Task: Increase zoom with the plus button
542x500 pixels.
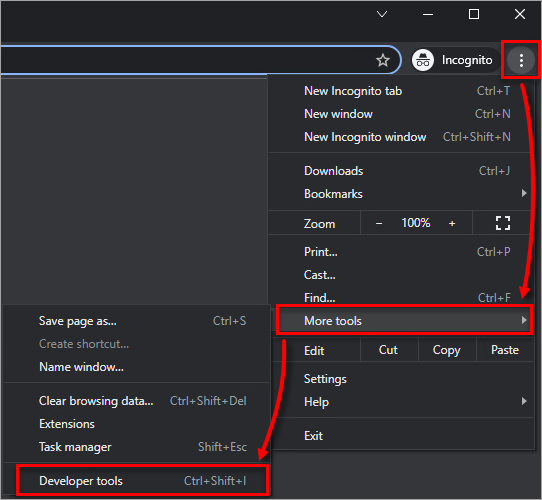Action: (x=452, y=223)
